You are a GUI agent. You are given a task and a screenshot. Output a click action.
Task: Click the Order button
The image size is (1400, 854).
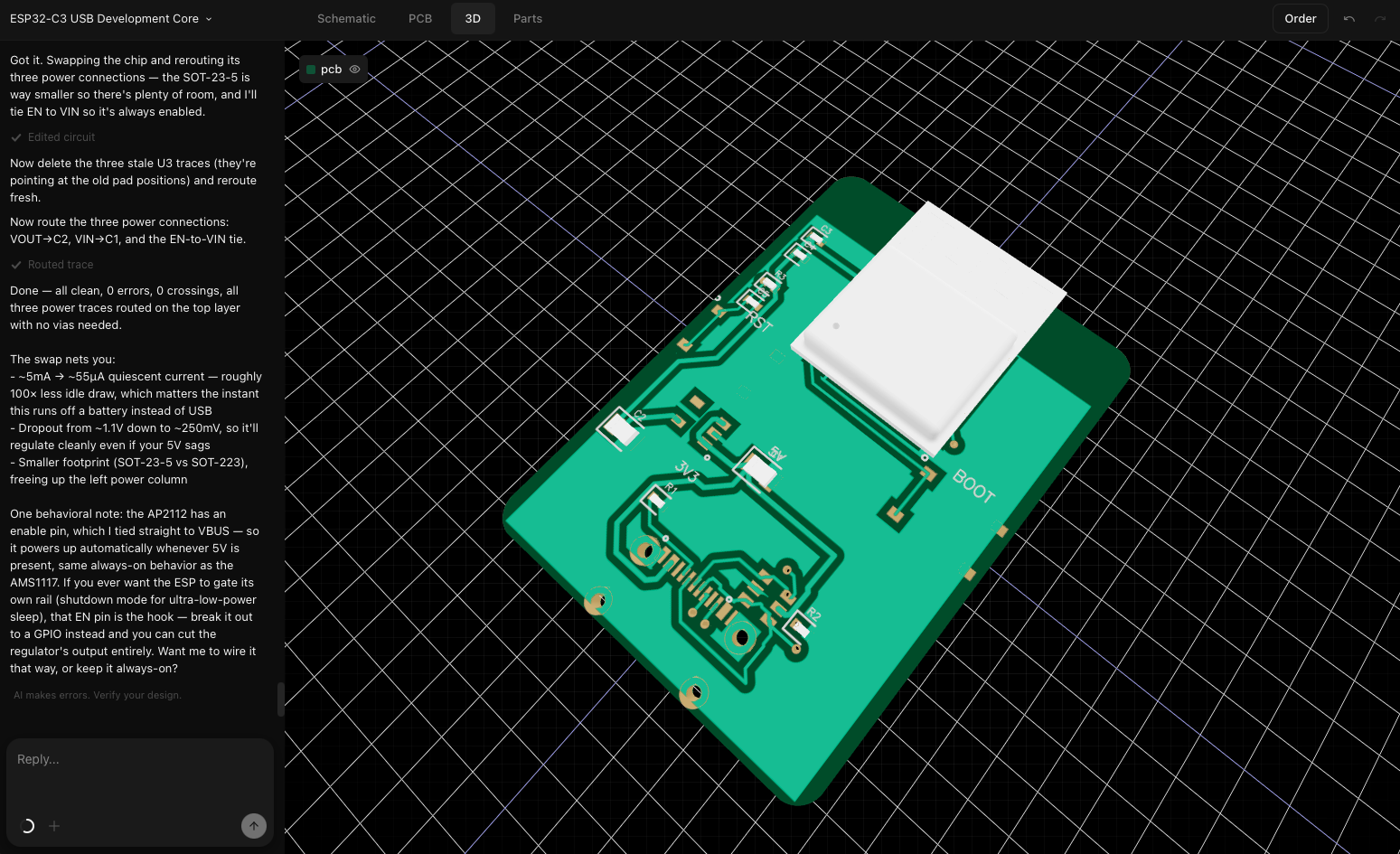click(1300, 18)
